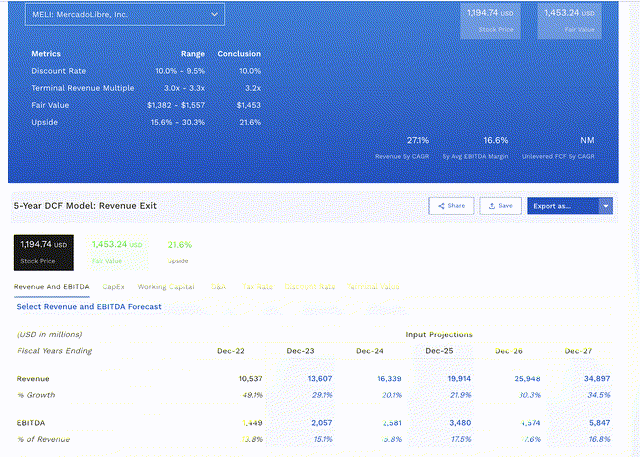
Task: Expand the Export as arrow dropdown
Action: (x=606, y=205)
